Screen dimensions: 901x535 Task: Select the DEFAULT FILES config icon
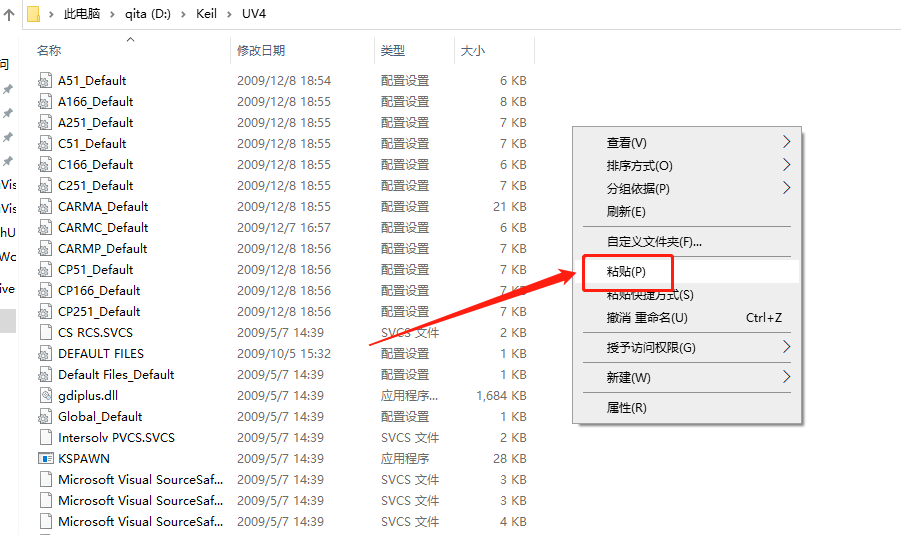pos(45,353)
